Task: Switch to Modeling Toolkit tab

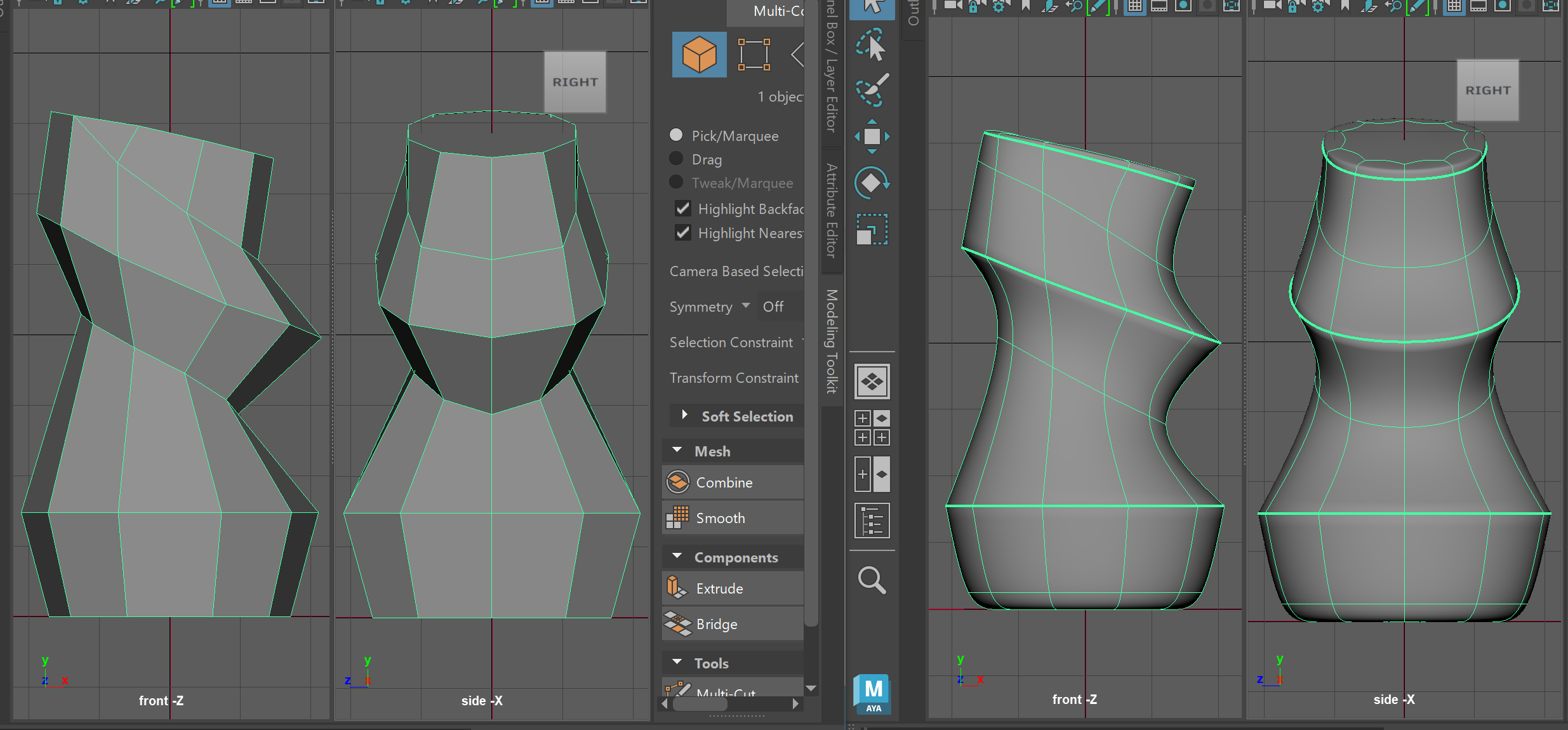Action: point(832,341)
